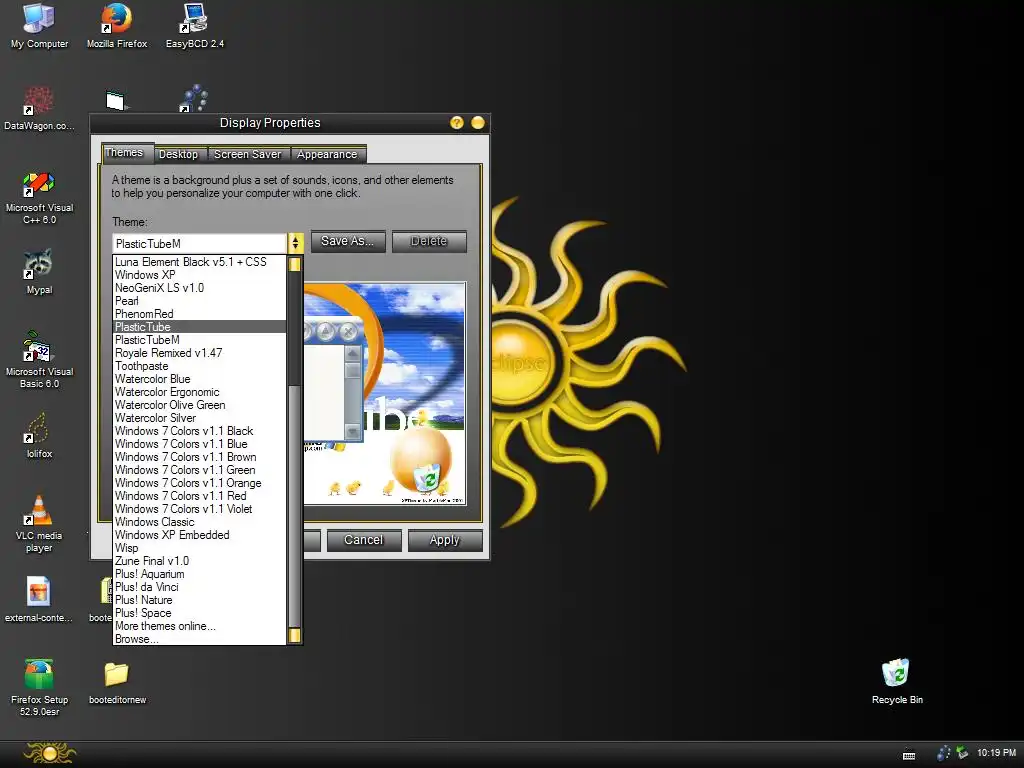Click the Apply button
Viewport: 1024px width, 768px height.
pos(445,540)
